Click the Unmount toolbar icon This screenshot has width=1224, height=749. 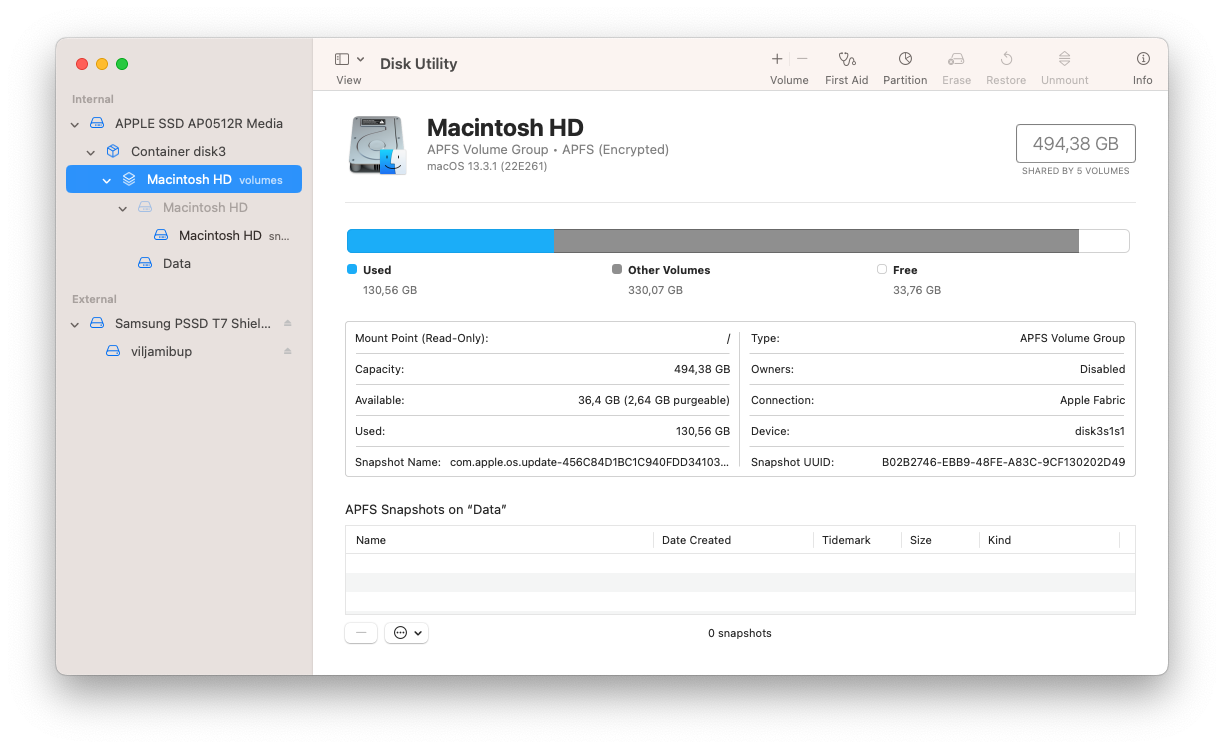[1064, 59]
